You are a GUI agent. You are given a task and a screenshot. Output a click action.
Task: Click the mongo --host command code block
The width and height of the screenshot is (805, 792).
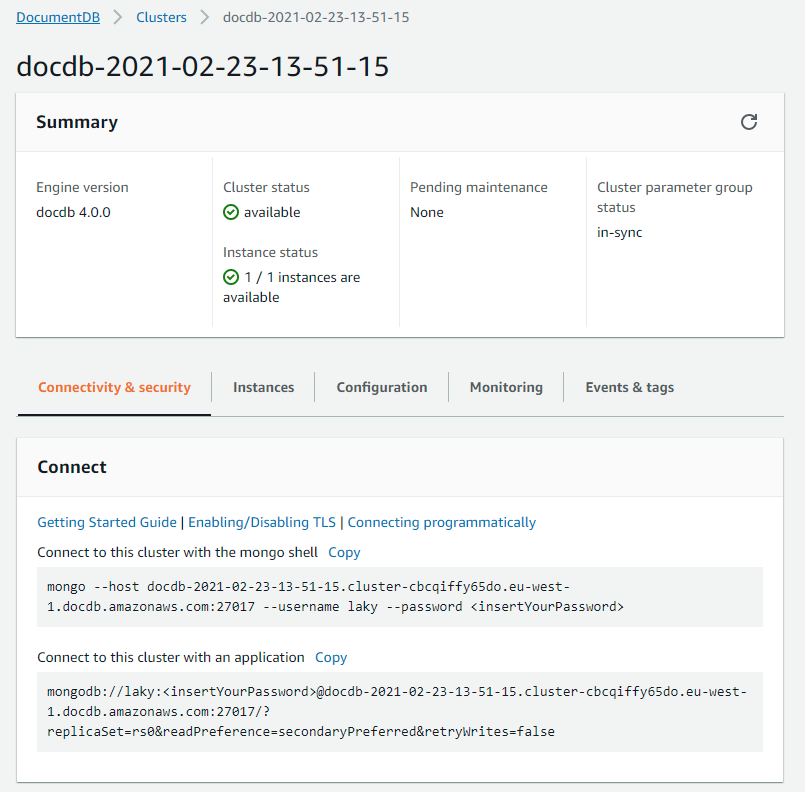click(x=400, y=597)
